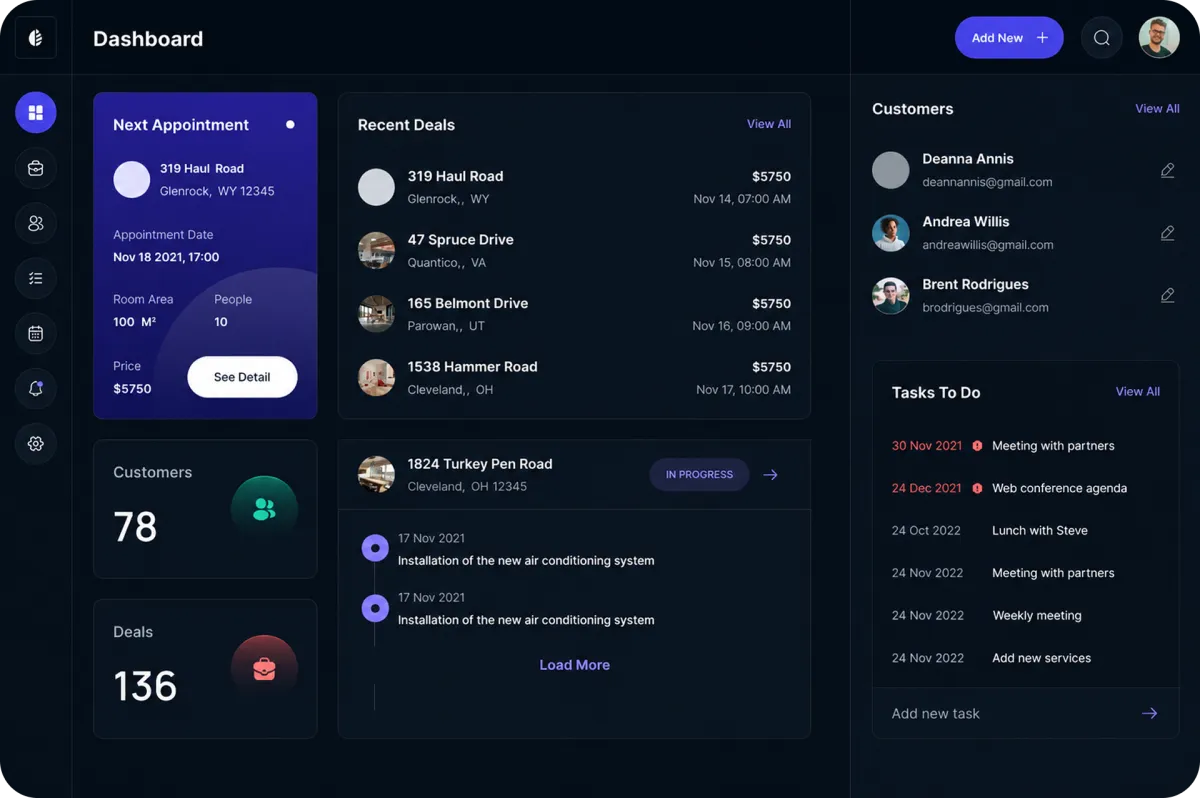Click the Add New button
The height and width of the screenshot is (798, 1200).
[1009, 38]
